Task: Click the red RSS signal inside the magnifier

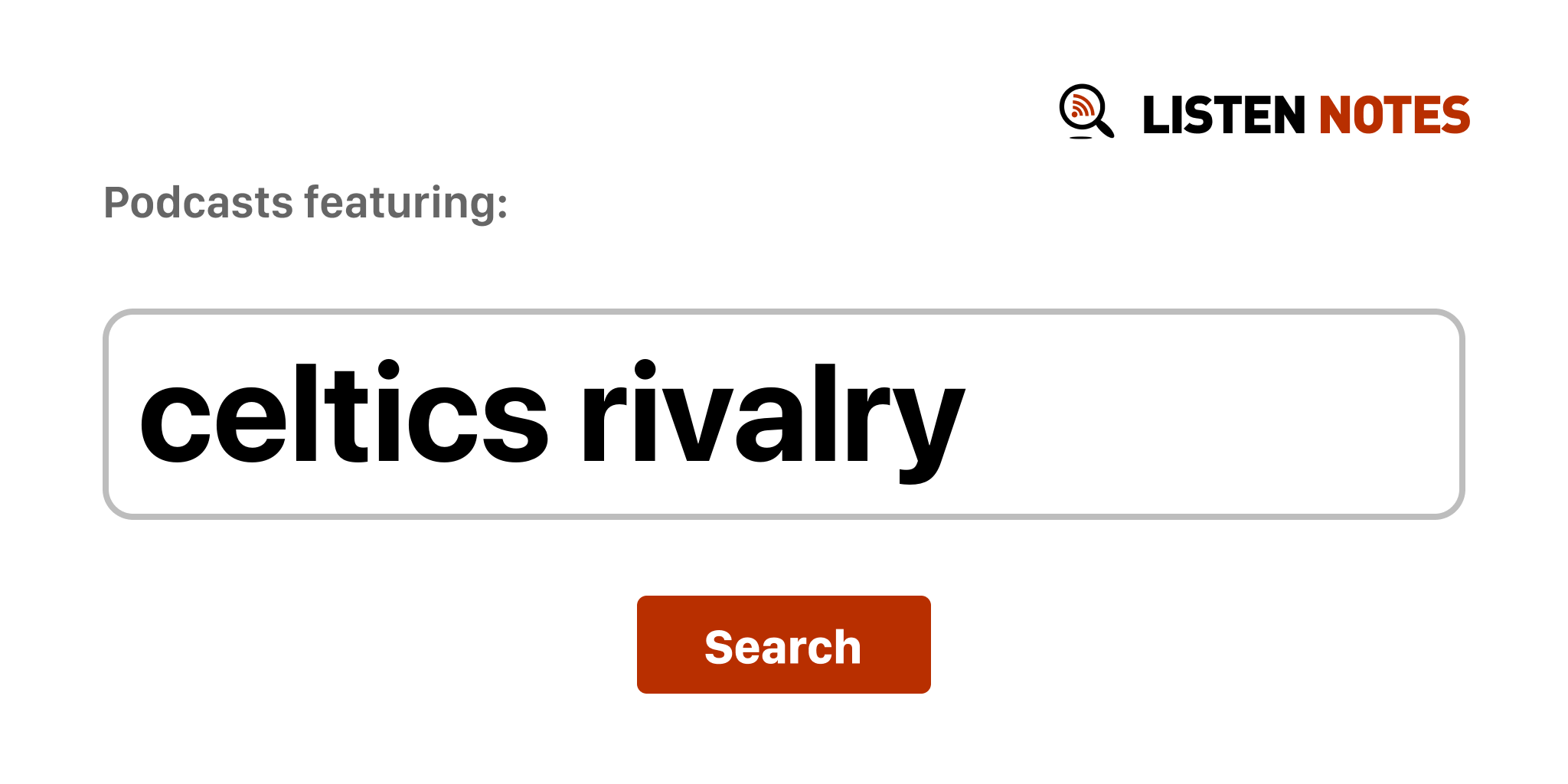Action: (x=1082, y=106)
